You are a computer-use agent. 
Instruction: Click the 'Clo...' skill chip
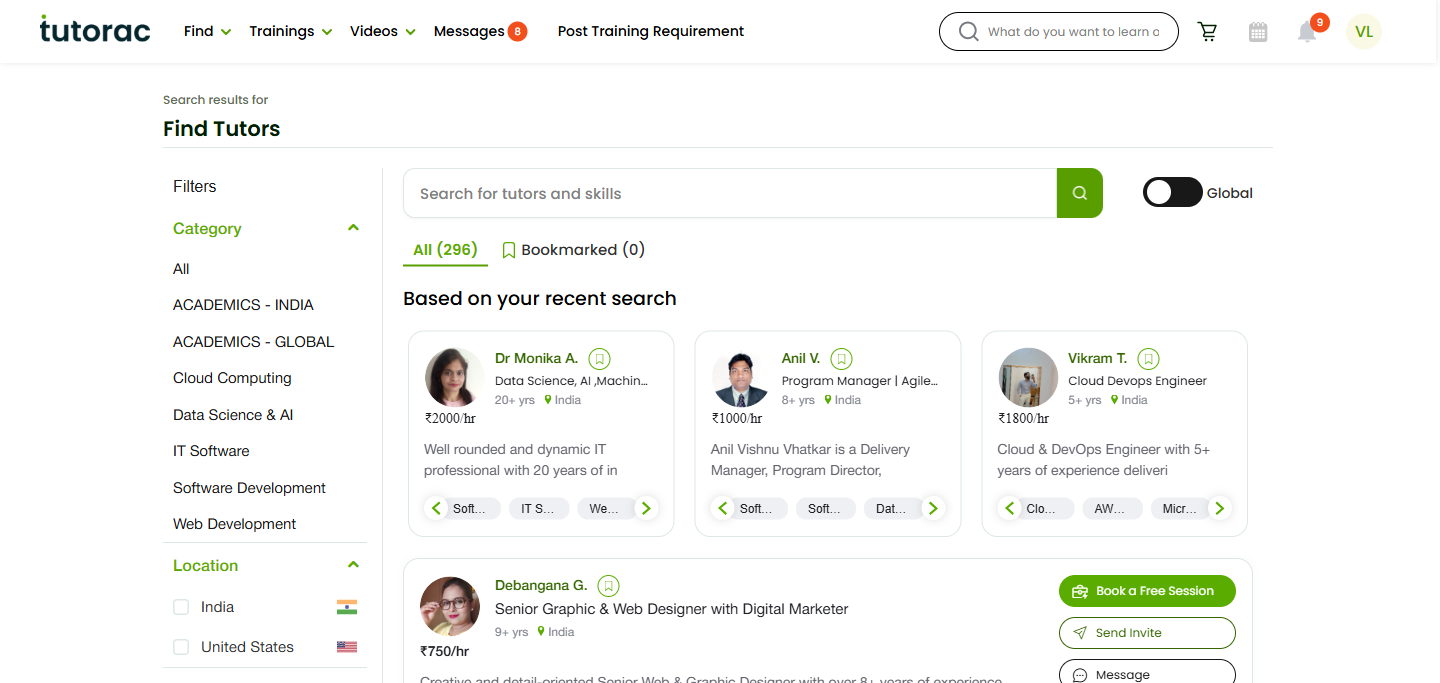coord(1044,509)
